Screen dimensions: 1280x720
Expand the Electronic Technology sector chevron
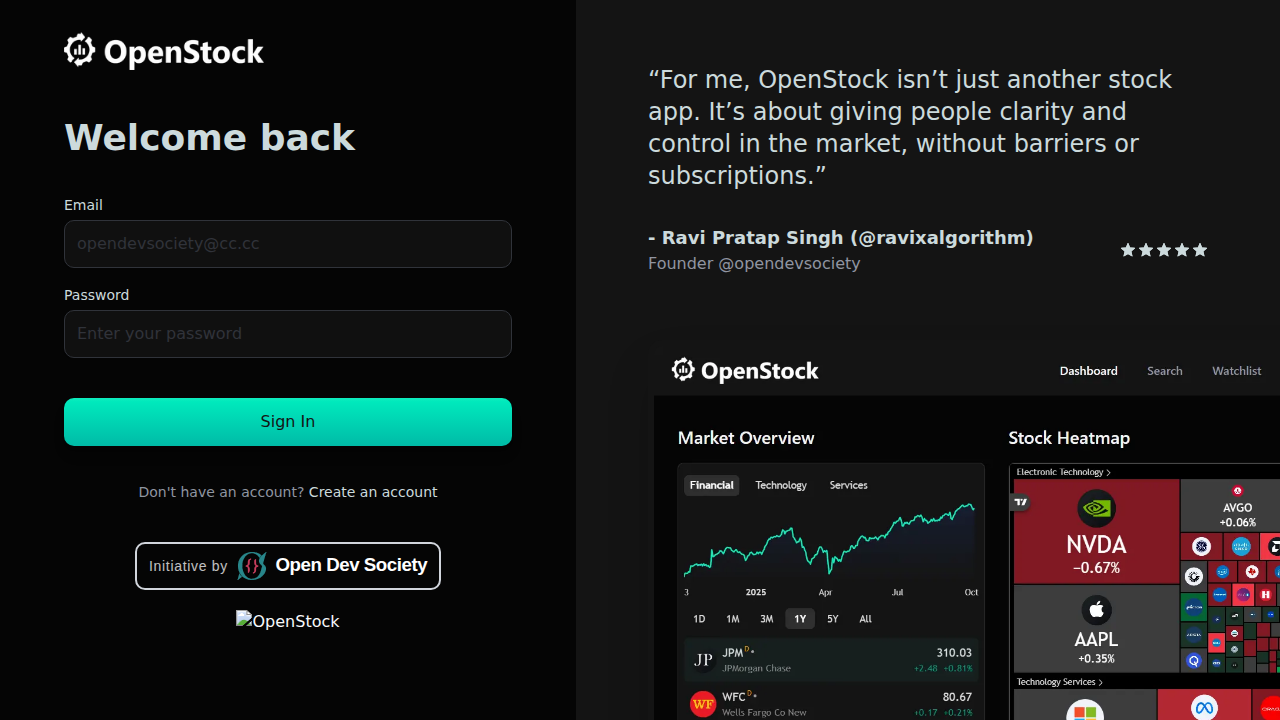click(1108, 472)
